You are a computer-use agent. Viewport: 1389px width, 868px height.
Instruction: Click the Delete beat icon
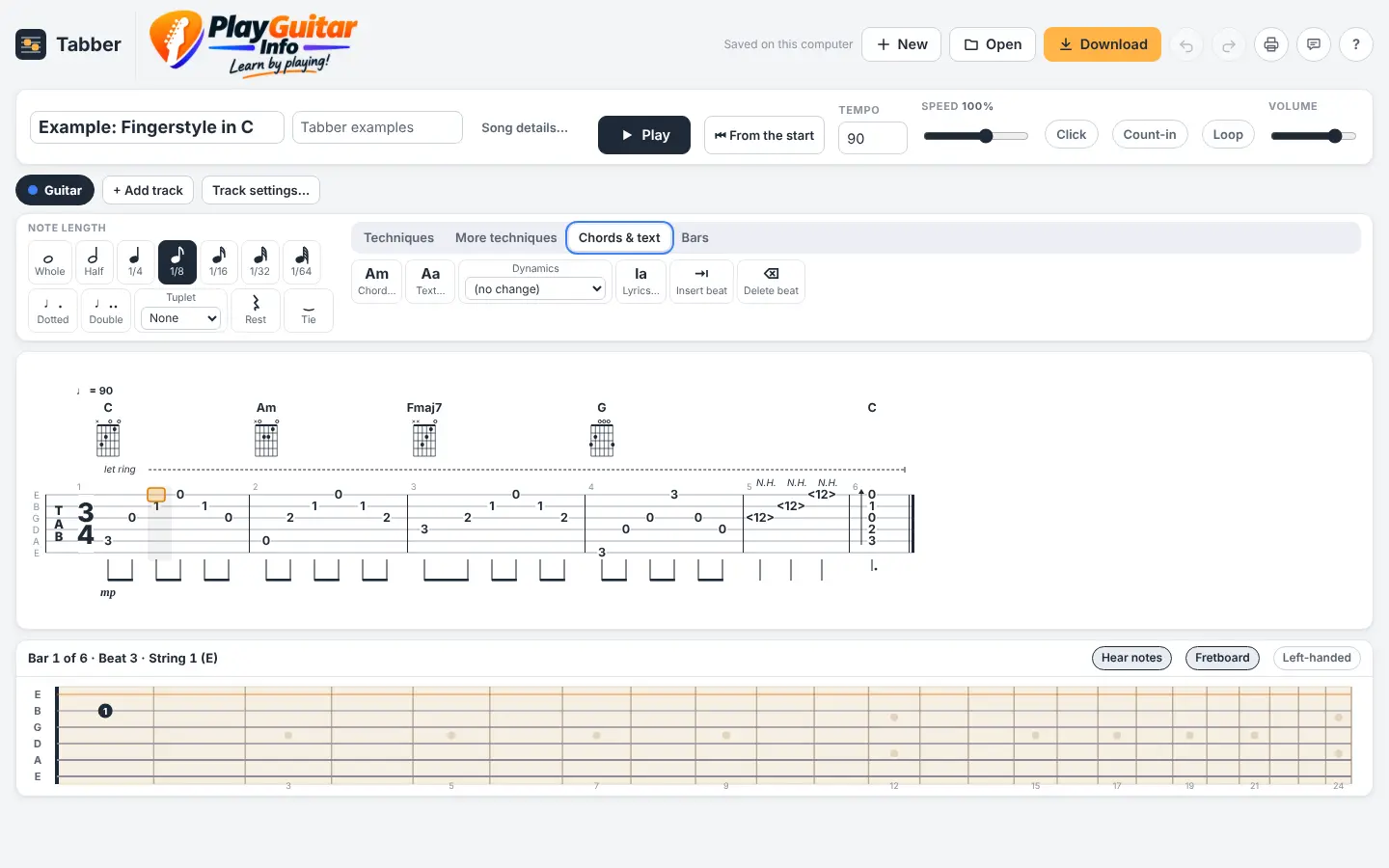click(771, 282)
